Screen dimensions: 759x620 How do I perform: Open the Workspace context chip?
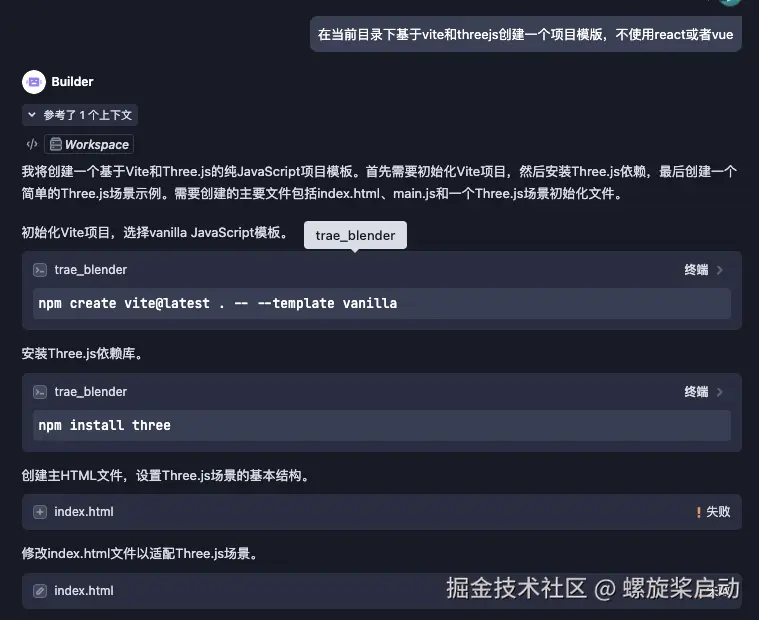89,144
